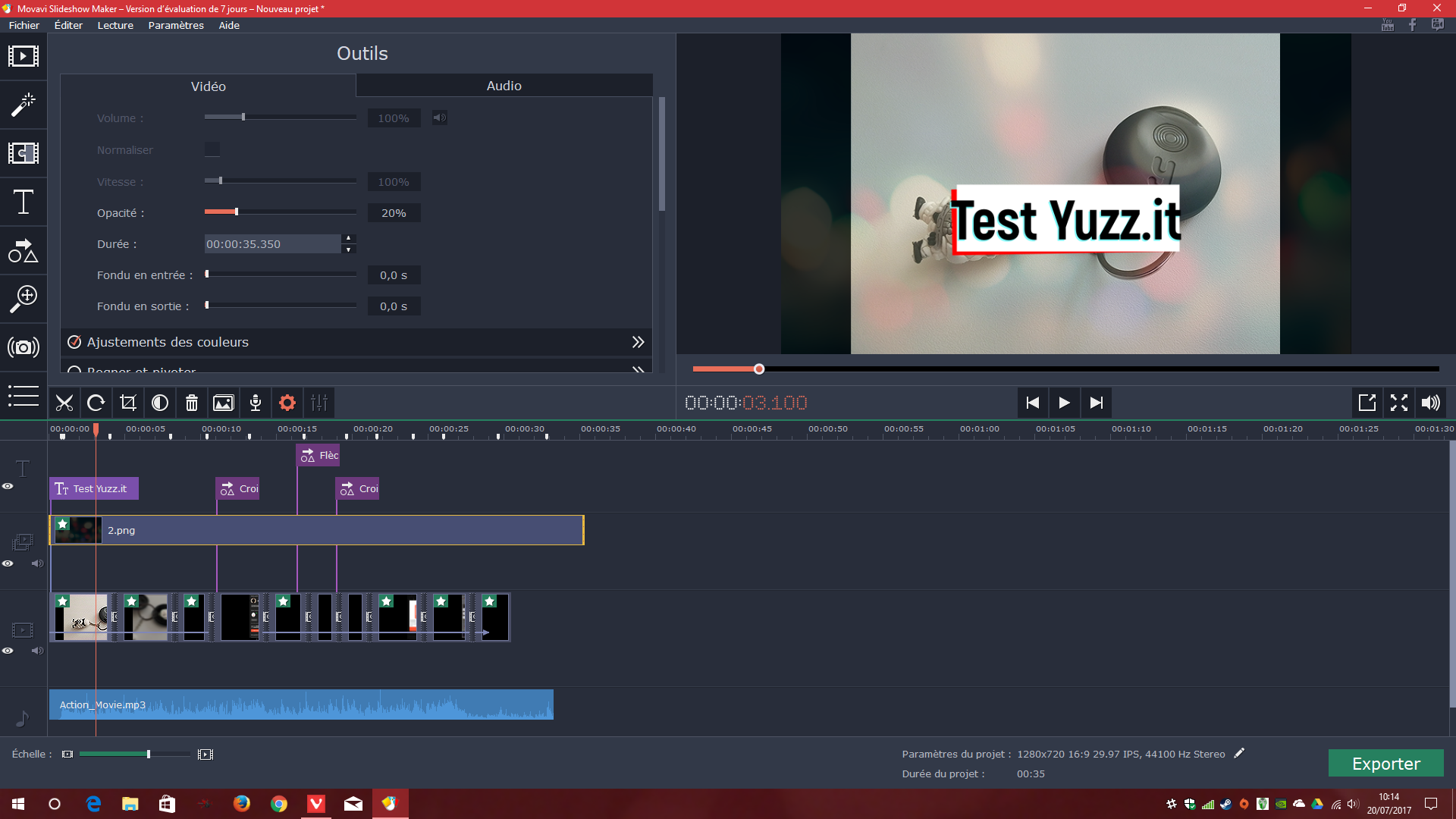Image resolution: width=1456 pixels, height=819 pixels.
Task: Play the preview
Action: 1065,403
